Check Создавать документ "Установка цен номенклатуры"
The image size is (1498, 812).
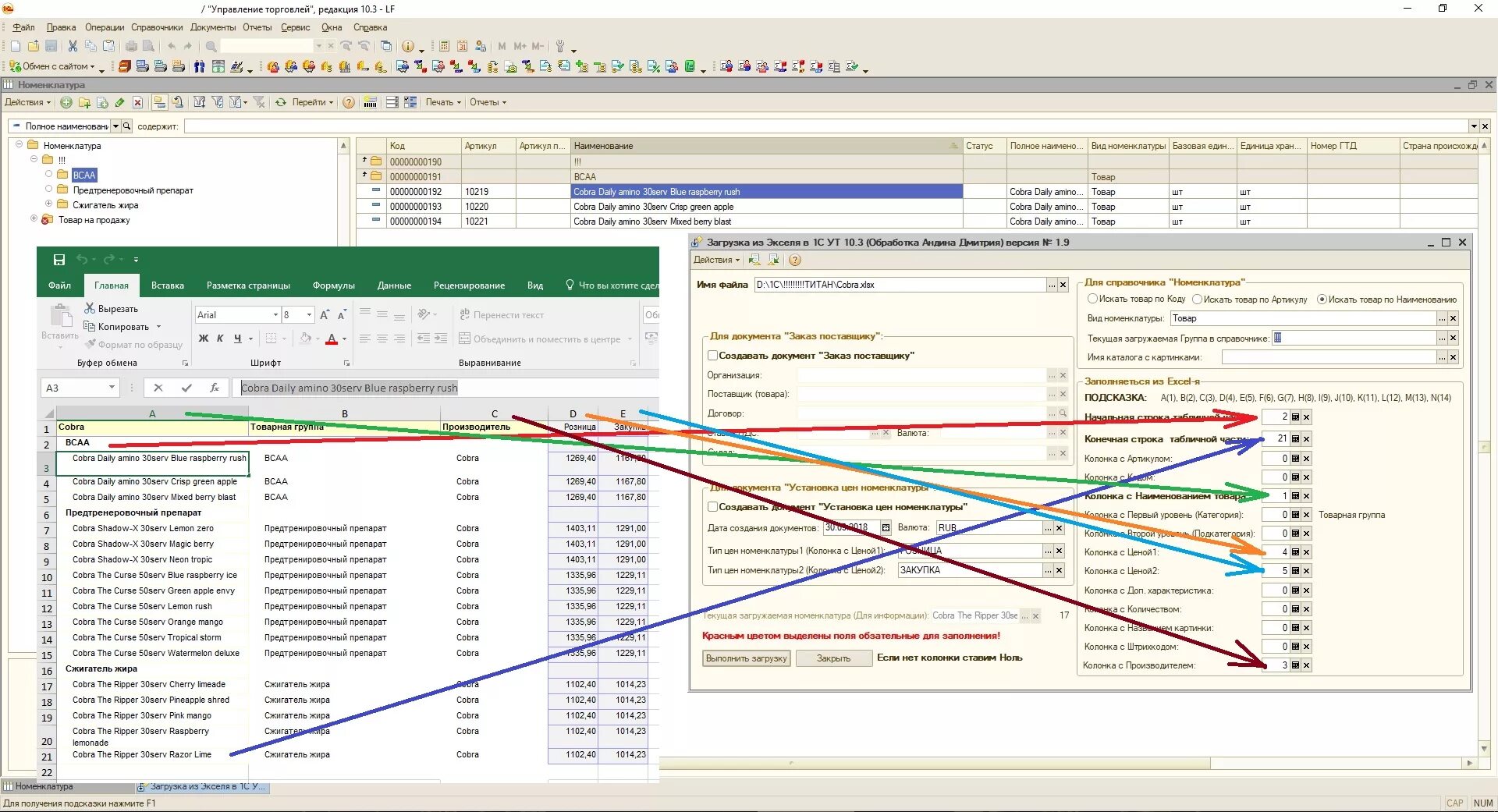(712, 507)
